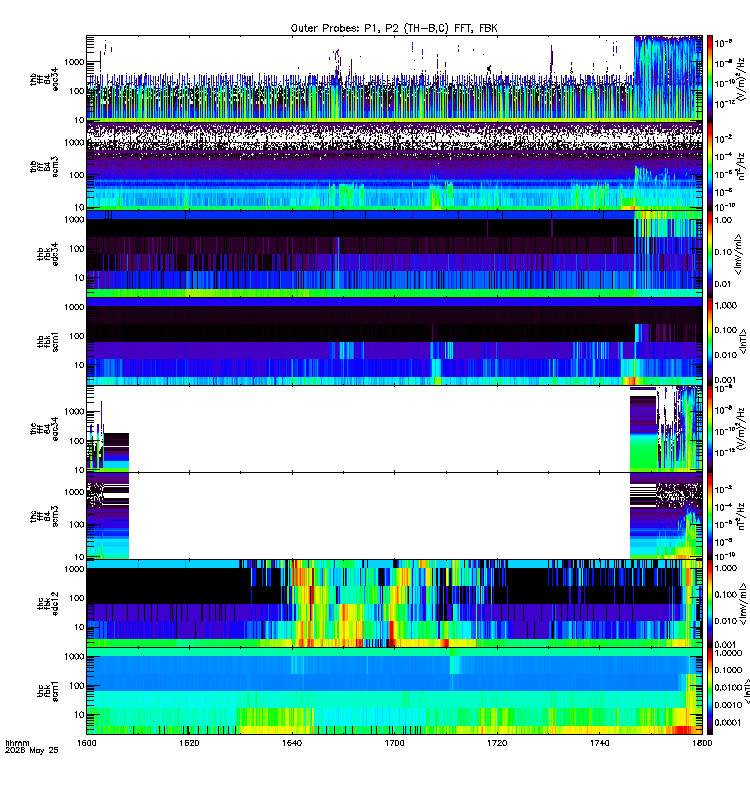Click the "100" y-axis tick of the thc eac34 panel
The image size is (750, 800).
point(77,441)
